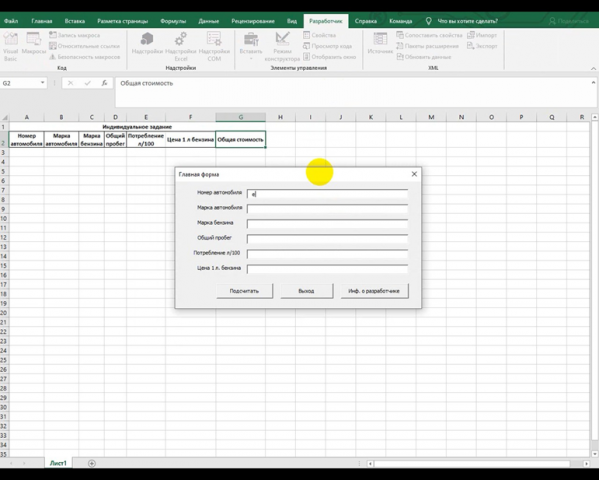The image size is (599, 480).
Task: Close the Главная форма dialog
Action: pyautogui.click(x=414, y=174)
